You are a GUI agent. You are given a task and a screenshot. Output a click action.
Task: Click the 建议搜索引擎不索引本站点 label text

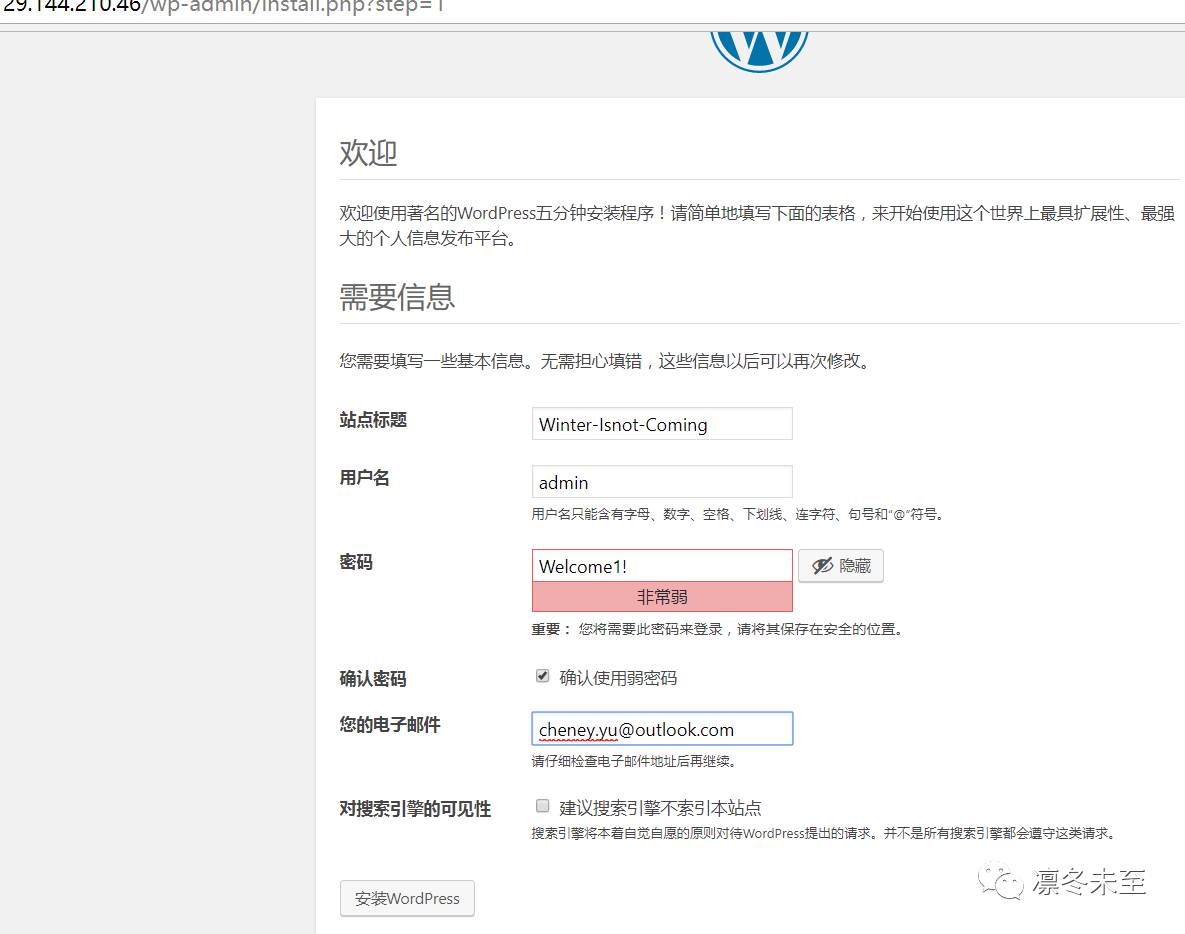pos(660,809)
